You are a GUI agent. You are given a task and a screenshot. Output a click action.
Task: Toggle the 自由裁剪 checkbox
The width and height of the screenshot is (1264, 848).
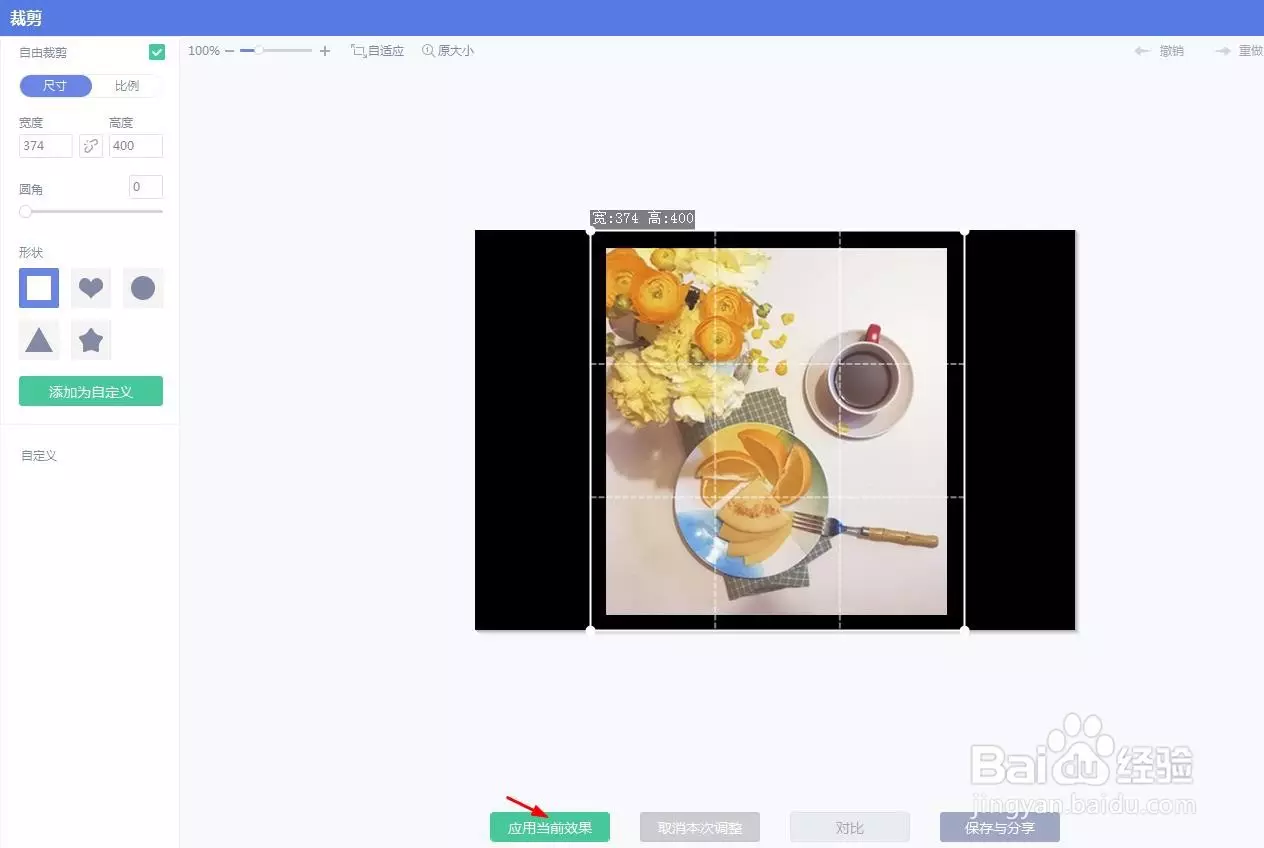157,52
